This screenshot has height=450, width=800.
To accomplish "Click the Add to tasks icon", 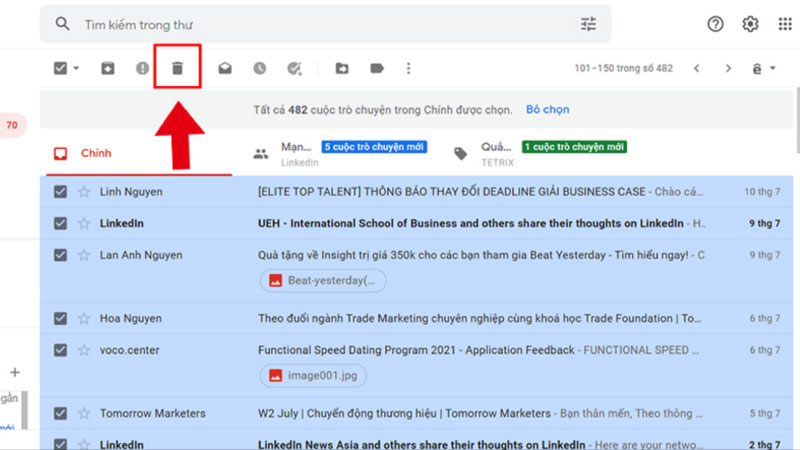I will [x=294, y=68].
